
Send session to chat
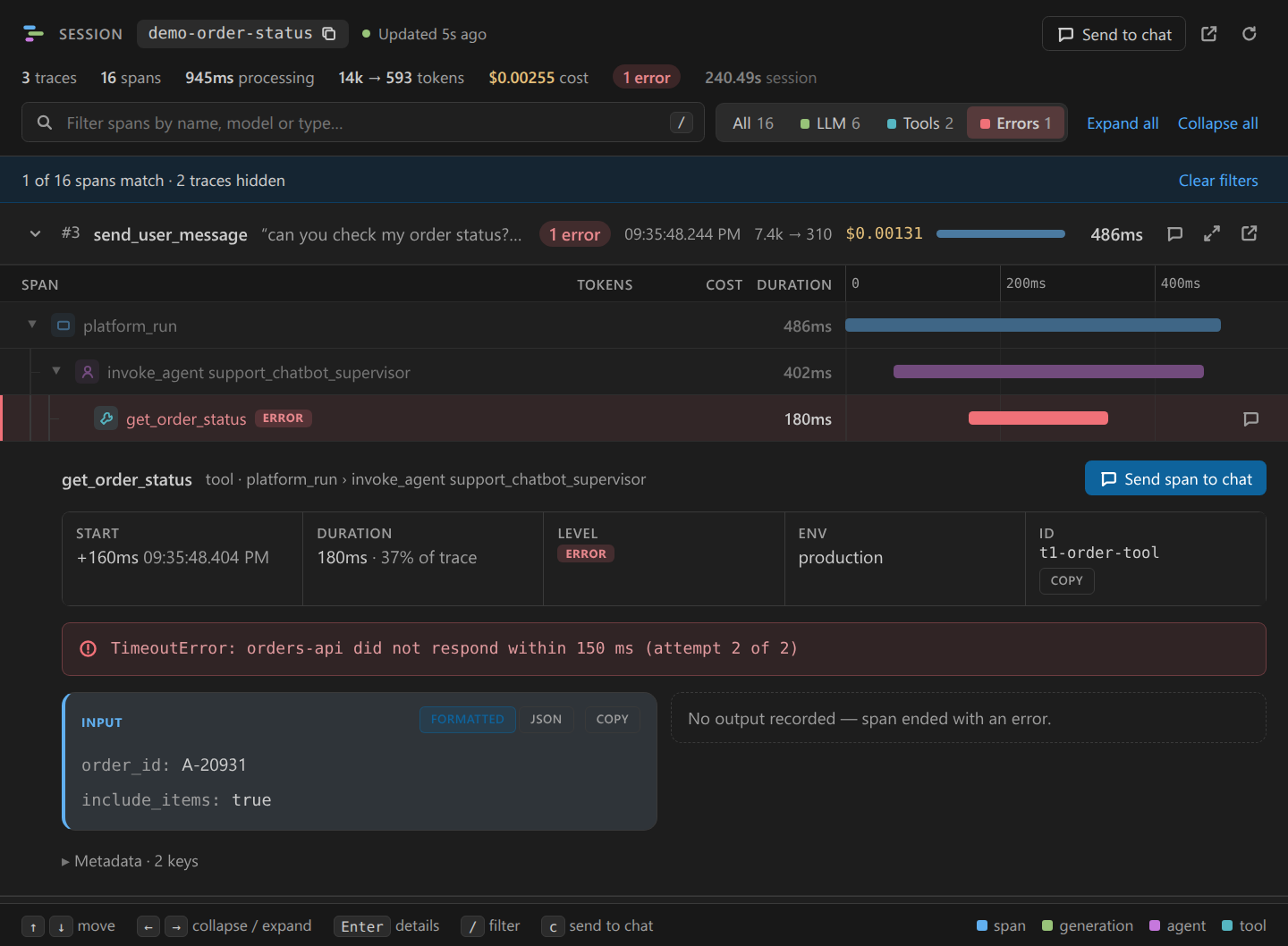coord(1114,34)
